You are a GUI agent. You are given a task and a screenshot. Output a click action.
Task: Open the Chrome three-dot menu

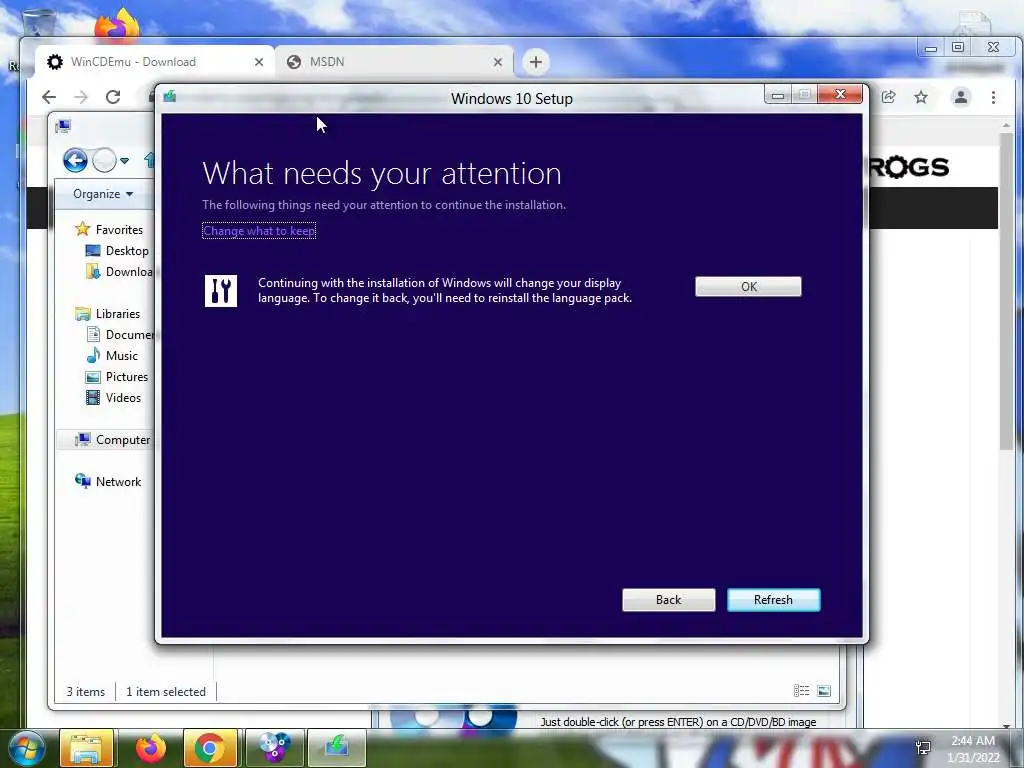(993, 97)
